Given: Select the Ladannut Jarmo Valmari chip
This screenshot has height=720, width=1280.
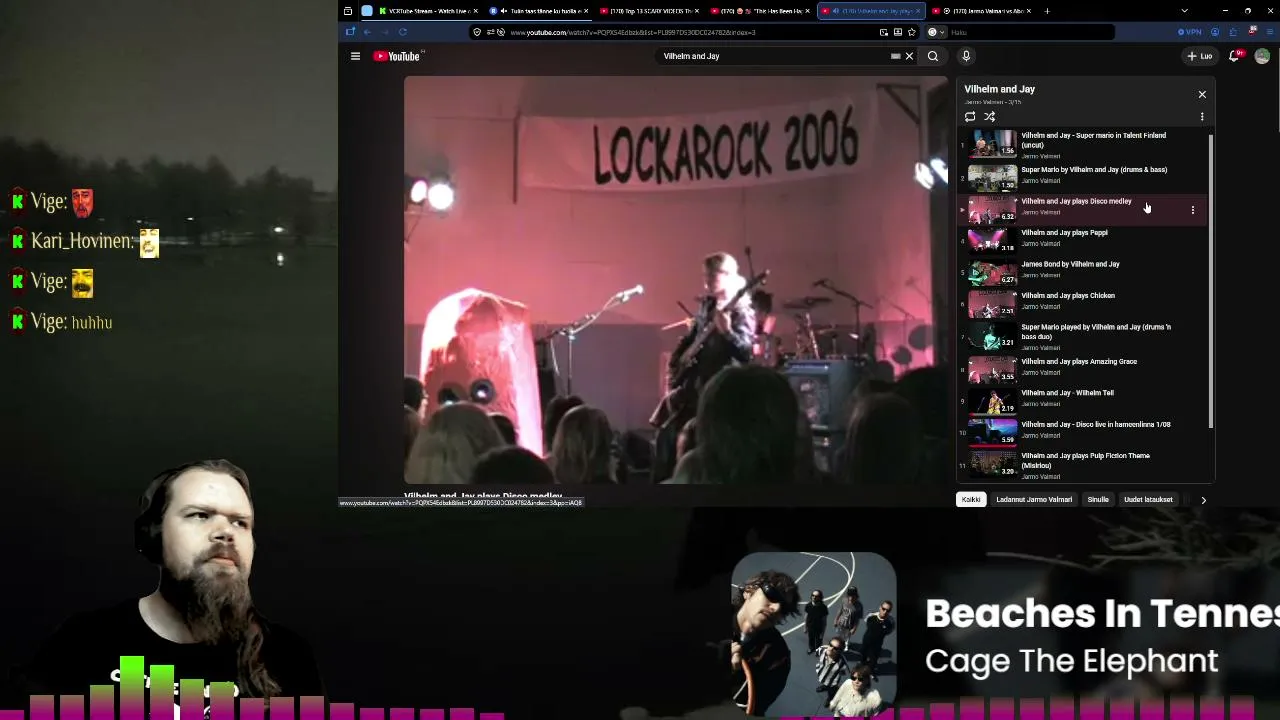Looking at the screenshot, I should tap(1034, 499).
